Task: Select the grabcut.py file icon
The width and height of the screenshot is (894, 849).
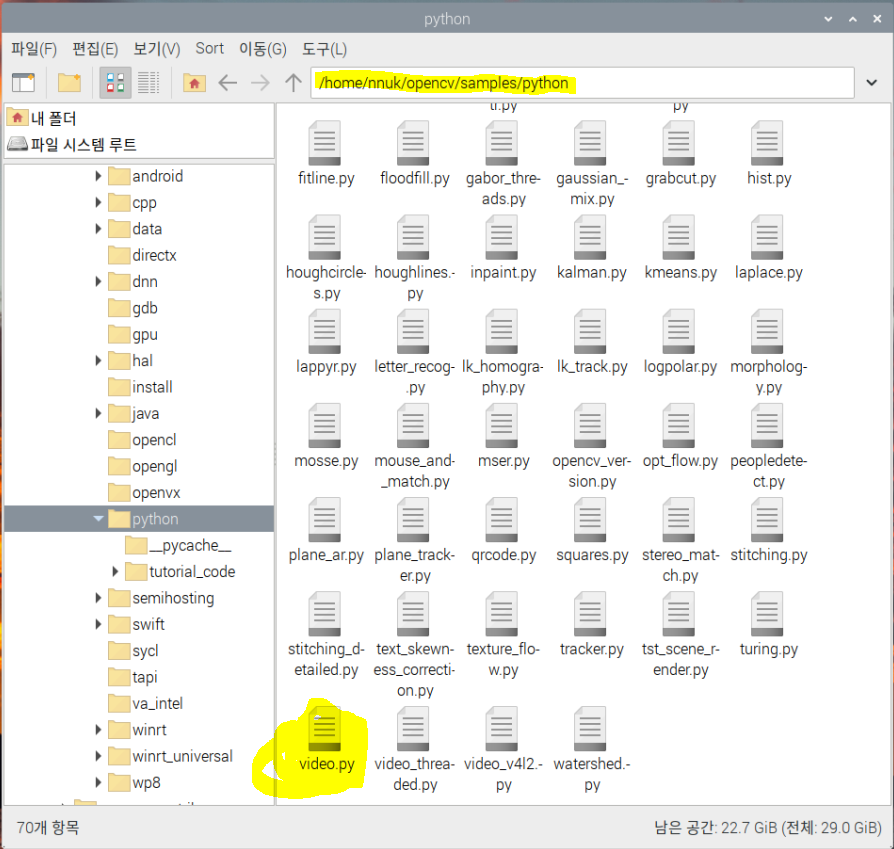Action: (x=678, y=143)
